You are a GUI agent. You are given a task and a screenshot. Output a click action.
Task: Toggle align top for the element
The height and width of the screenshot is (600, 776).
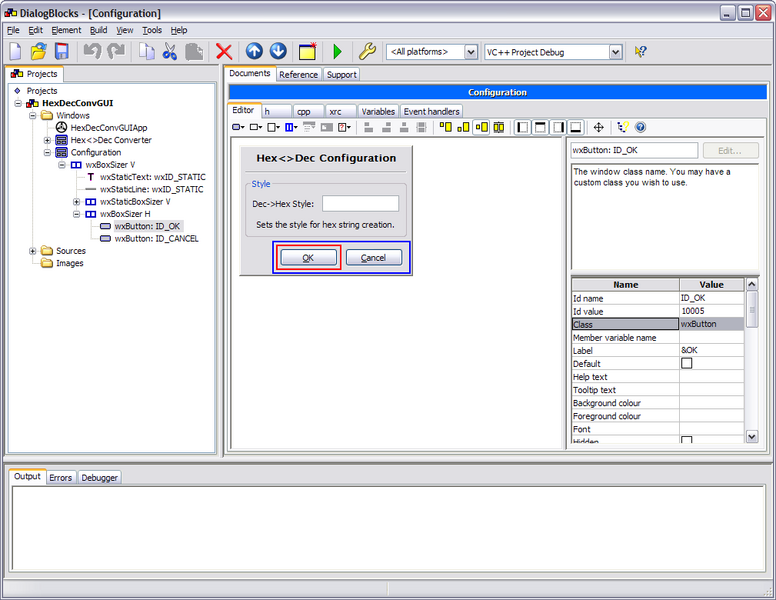tap(445, 127)
